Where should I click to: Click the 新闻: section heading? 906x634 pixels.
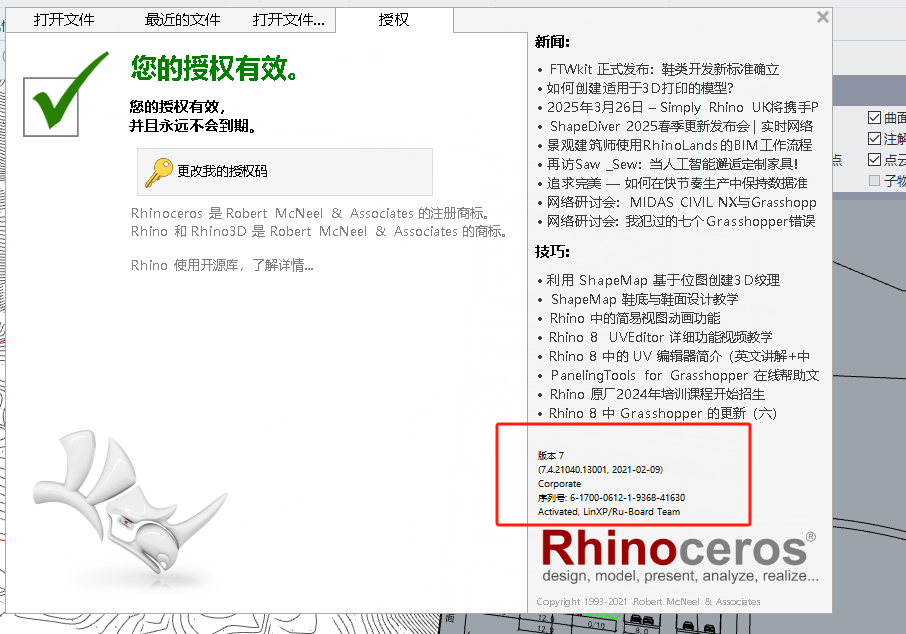pyautogui.click(x=552, y=42)
